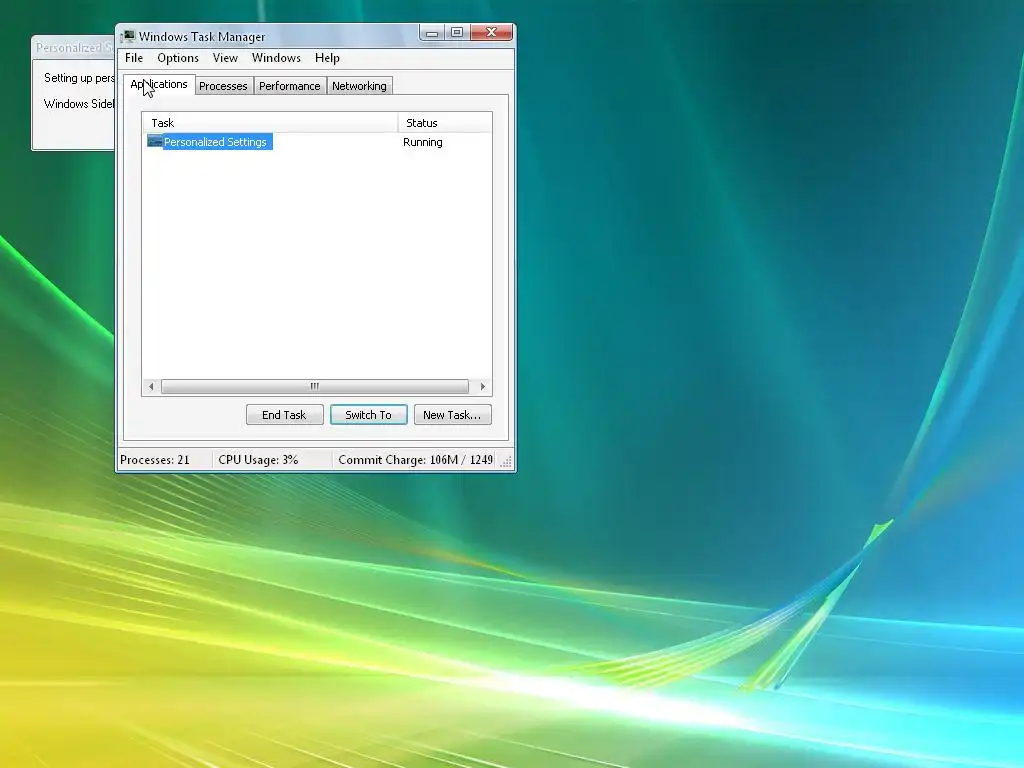
Task: Switch to the Processes tab
Action: coord(223,86)
